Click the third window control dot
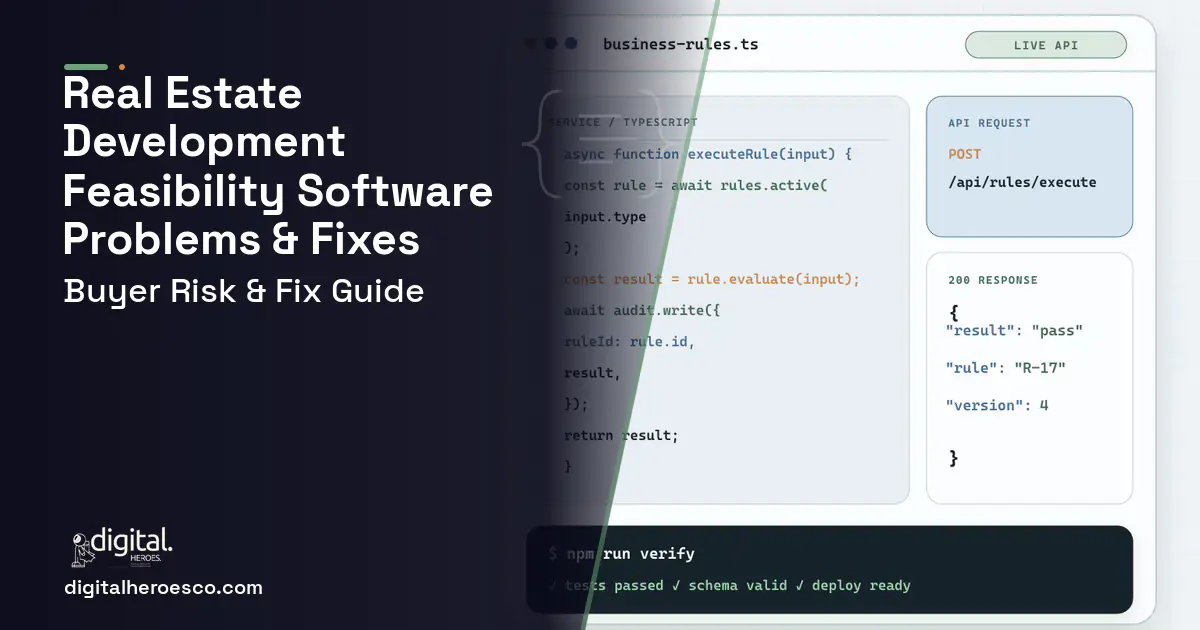Image resolution: width=1200 pixels, height=630 pixels. [571, 44]
